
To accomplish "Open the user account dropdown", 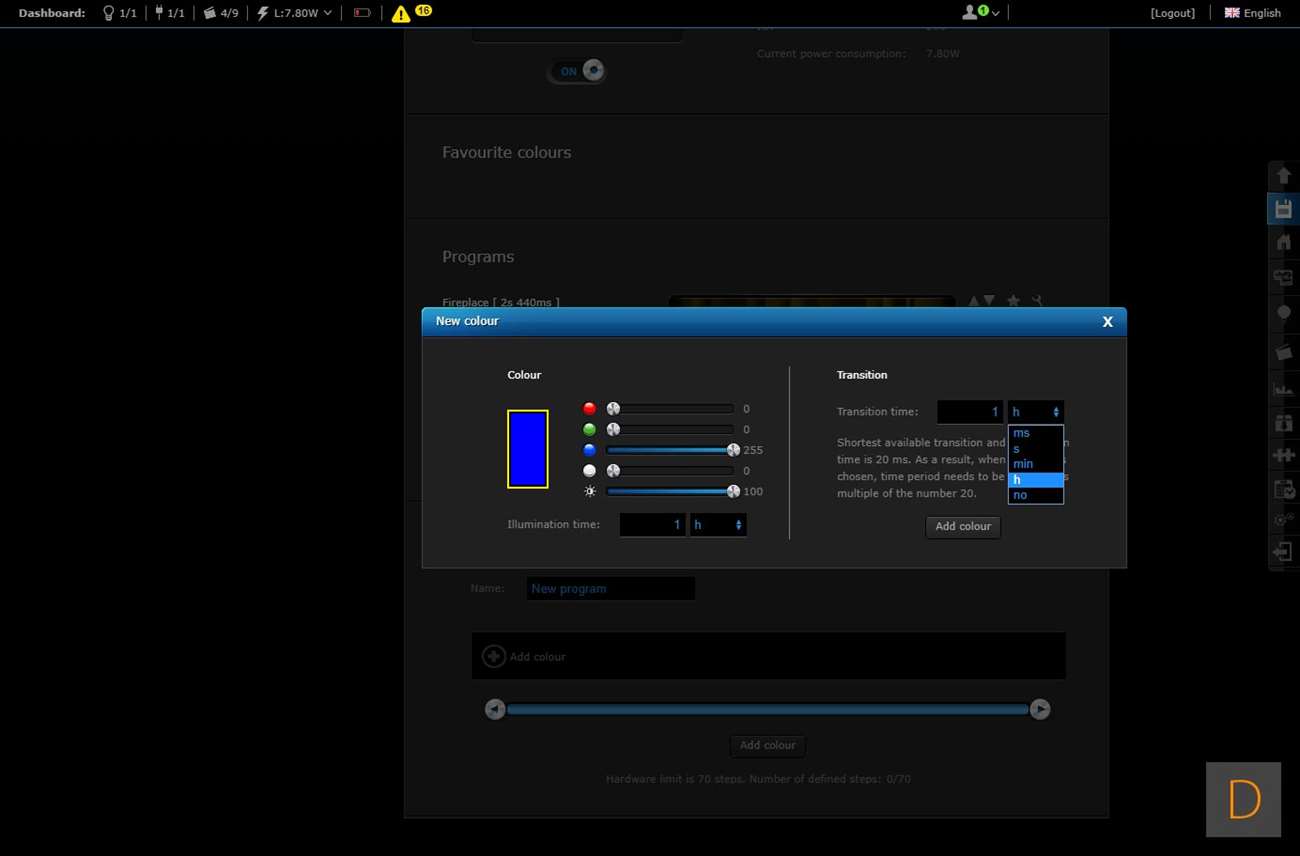I will (980, 13).
